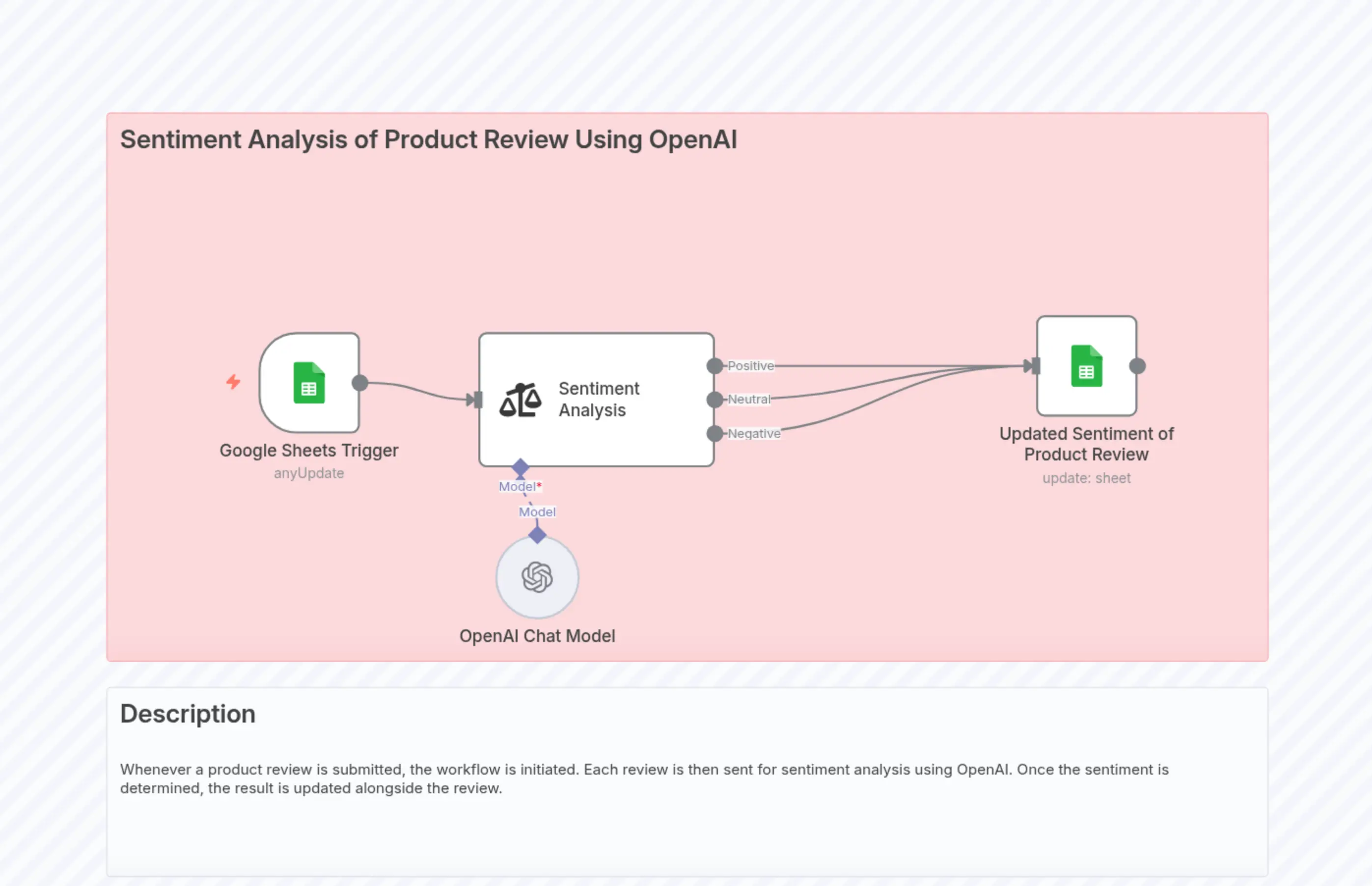Screen dimensions: 1372x886
Task: Open the OpenAI Chat Model node
Action: click(x=536, y=578)
